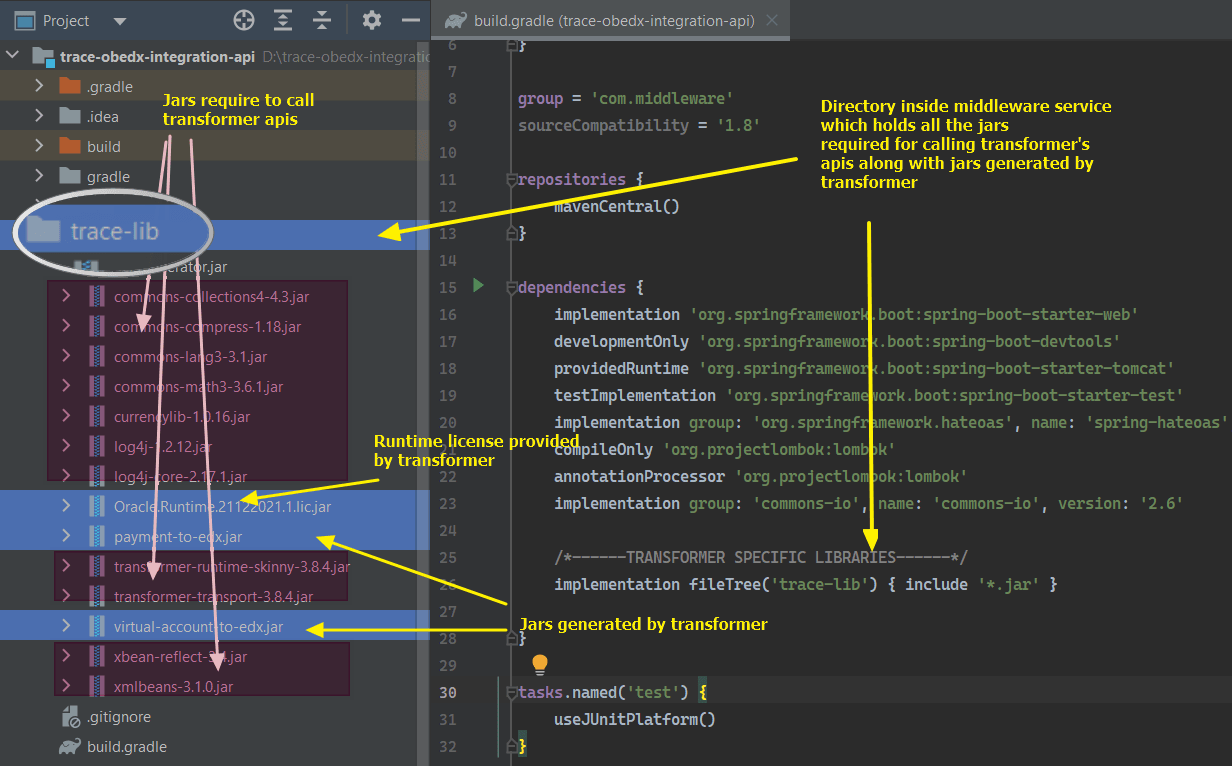Expand the .gradle folder chevron

(39, 86)
